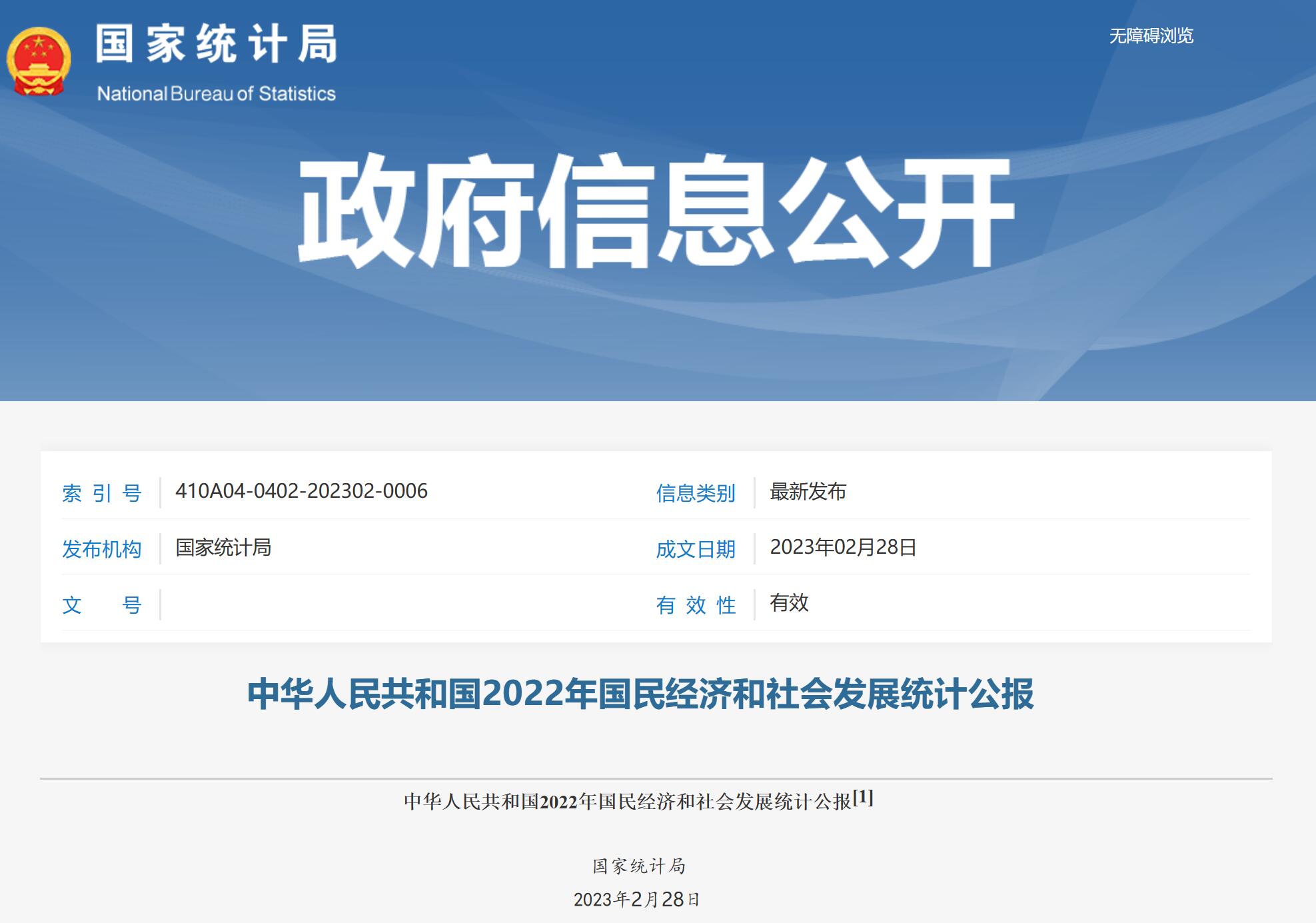This screenshot has width=1316, height=923.
Task: Click the 有效 validity value
Action: 789,603
